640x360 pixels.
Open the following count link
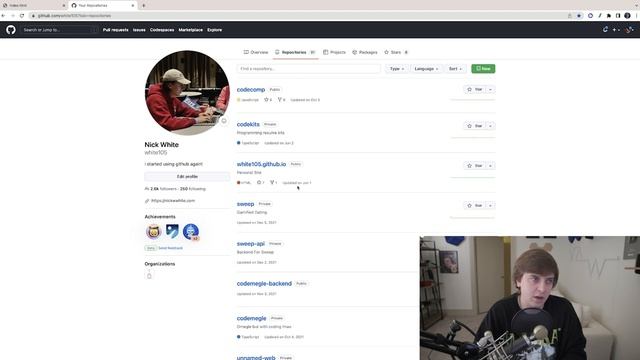[x=193, y=189]
